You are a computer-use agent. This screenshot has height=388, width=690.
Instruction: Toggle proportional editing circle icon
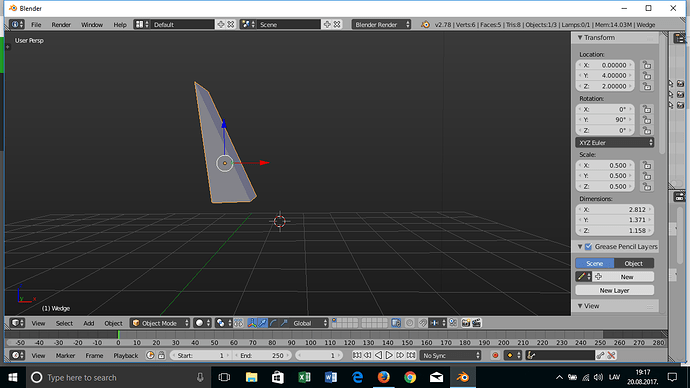click(410, 323)
